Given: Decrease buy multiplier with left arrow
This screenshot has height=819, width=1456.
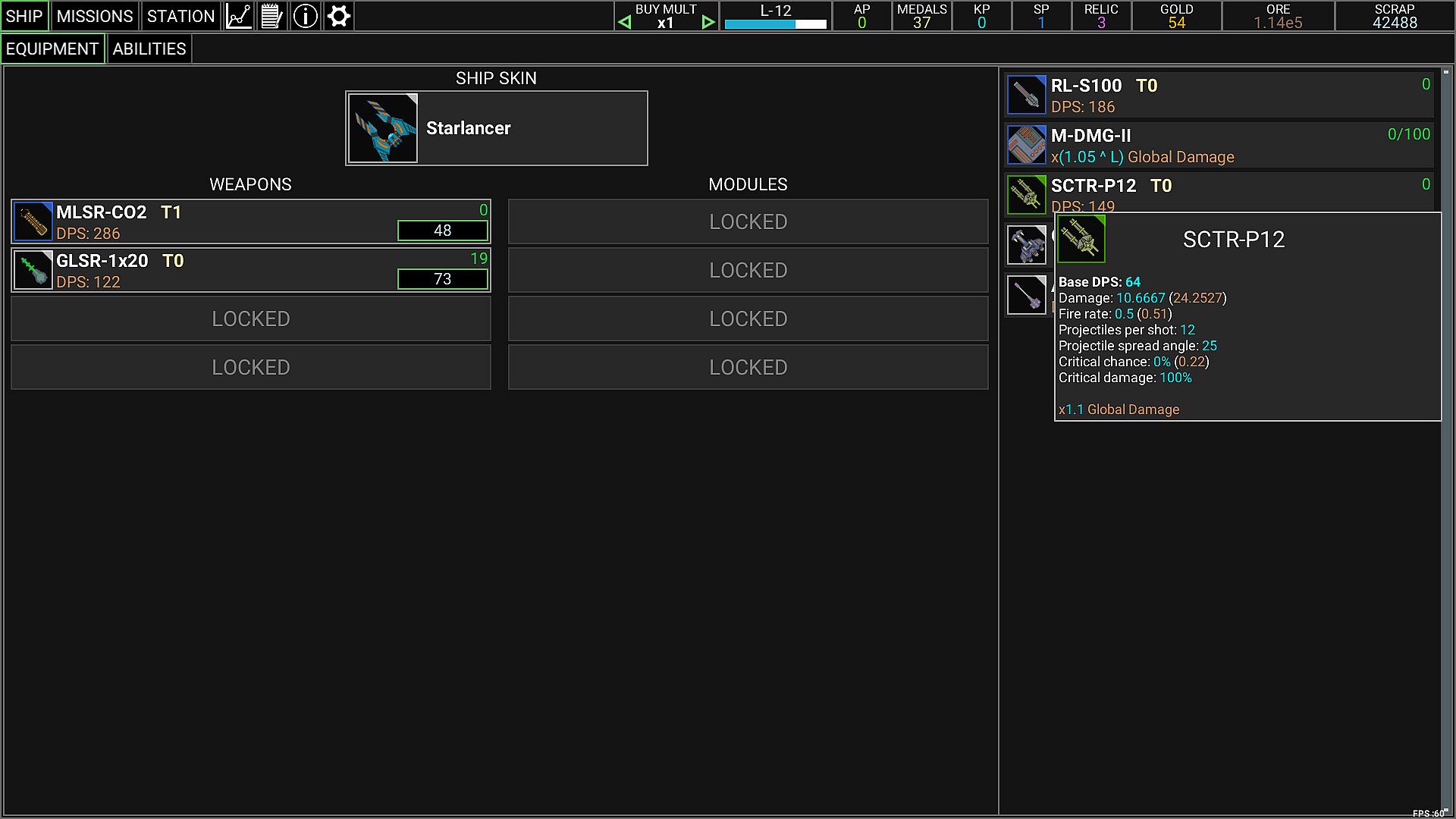Looking at the screenshot, I should [624, 23].
